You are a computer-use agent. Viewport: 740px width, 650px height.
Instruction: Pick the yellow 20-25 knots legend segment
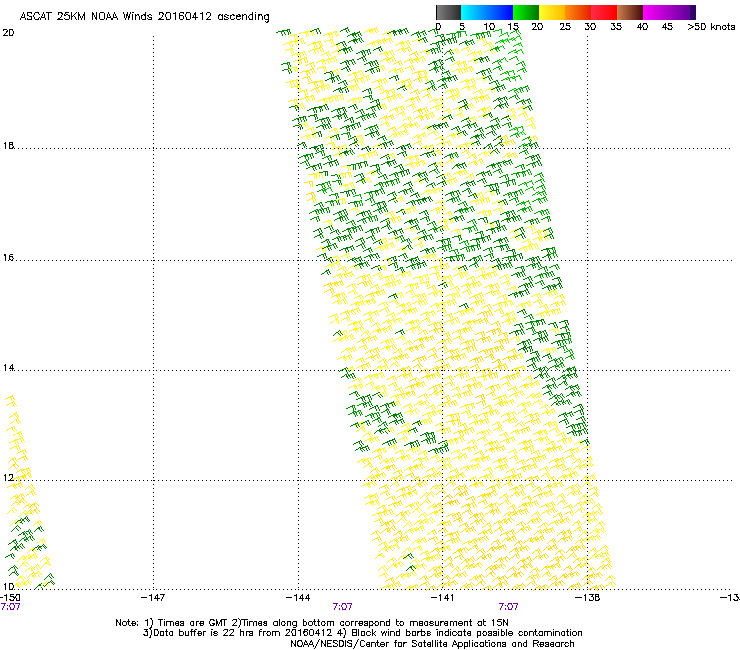click(x=552, y=12)
